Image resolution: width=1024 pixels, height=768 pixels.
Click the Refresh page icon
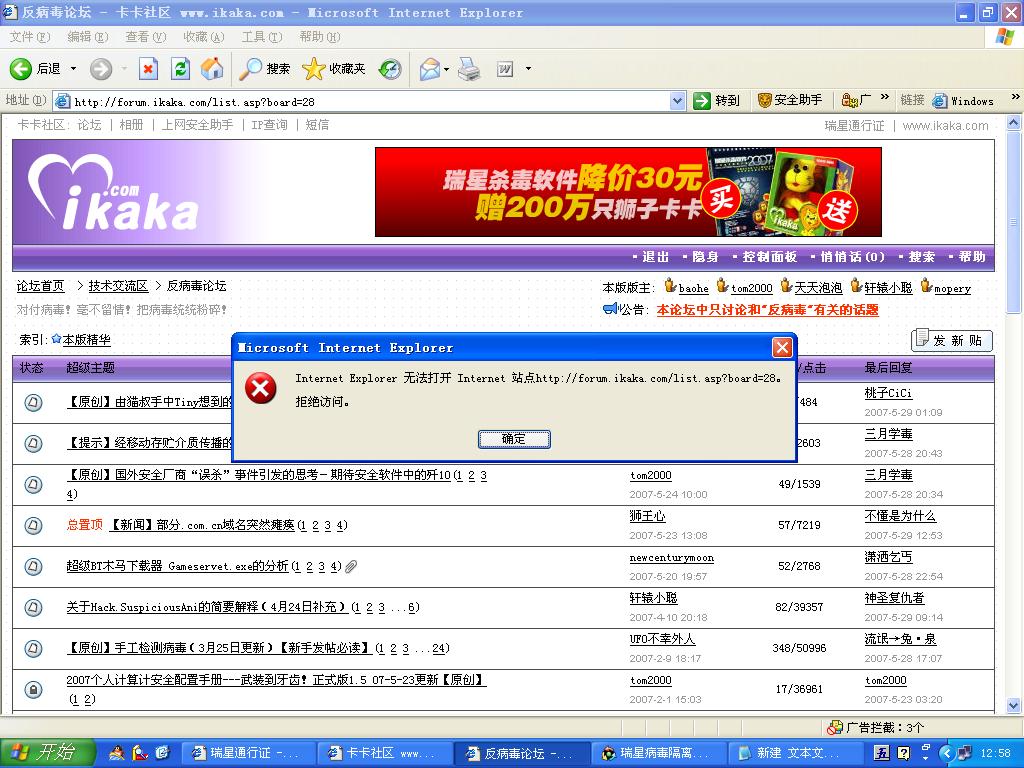tap(180, 69)
